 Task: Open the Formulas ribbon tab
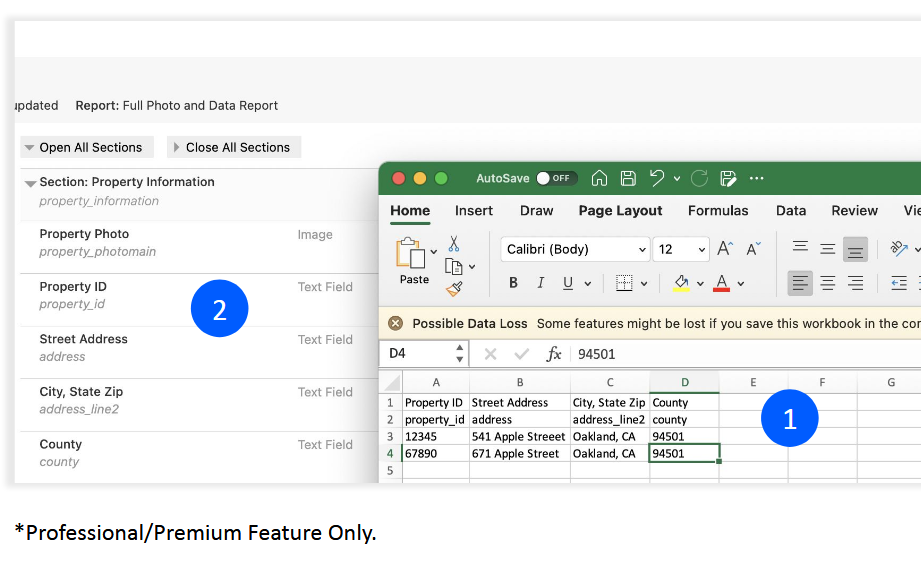pos(718,211)
